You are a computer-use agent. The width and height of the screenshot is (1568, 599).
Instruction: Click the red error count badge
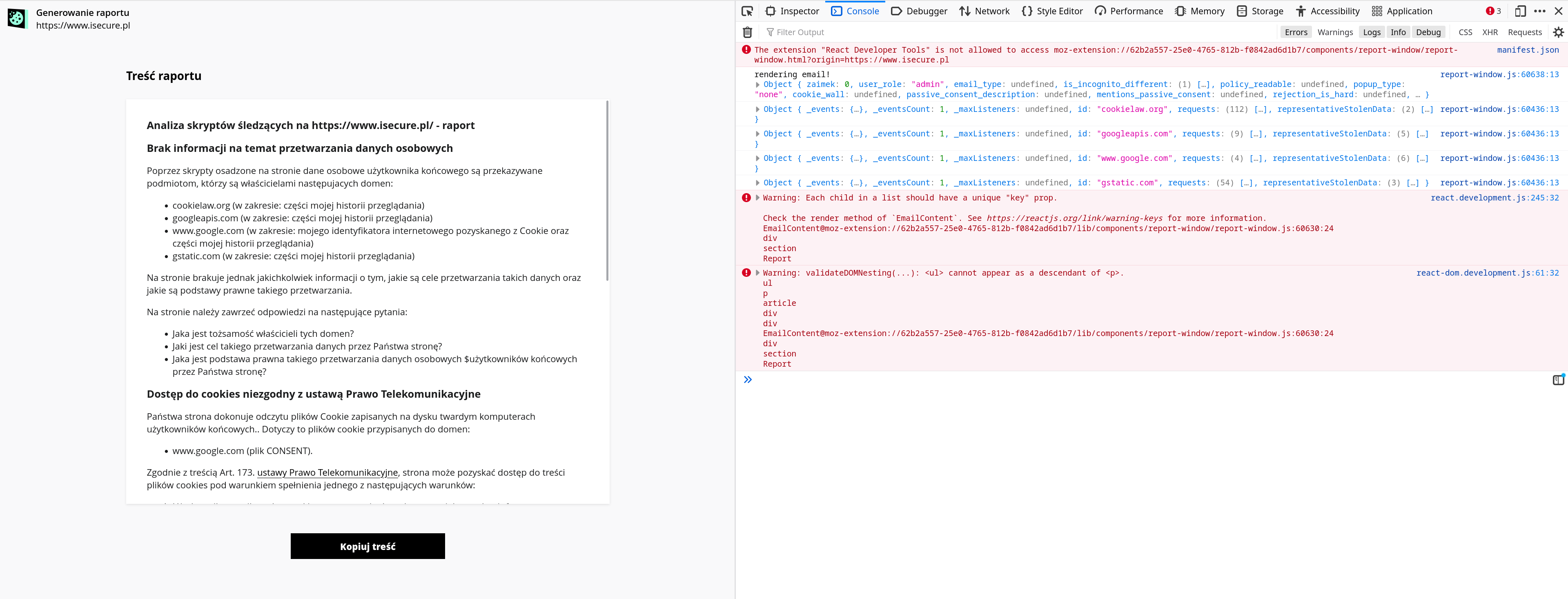[1493, 11]
